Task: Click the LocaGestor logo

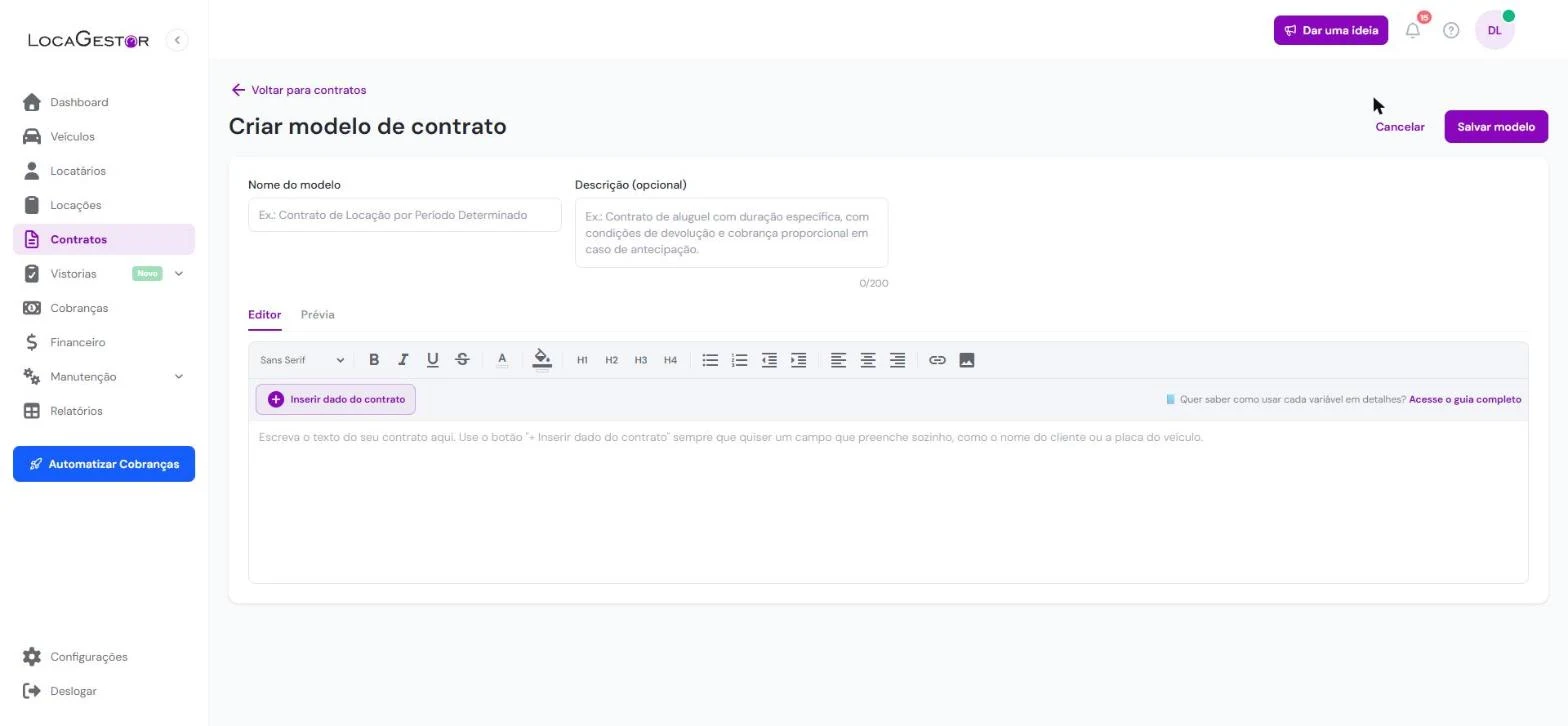Action: coord(89,40)
